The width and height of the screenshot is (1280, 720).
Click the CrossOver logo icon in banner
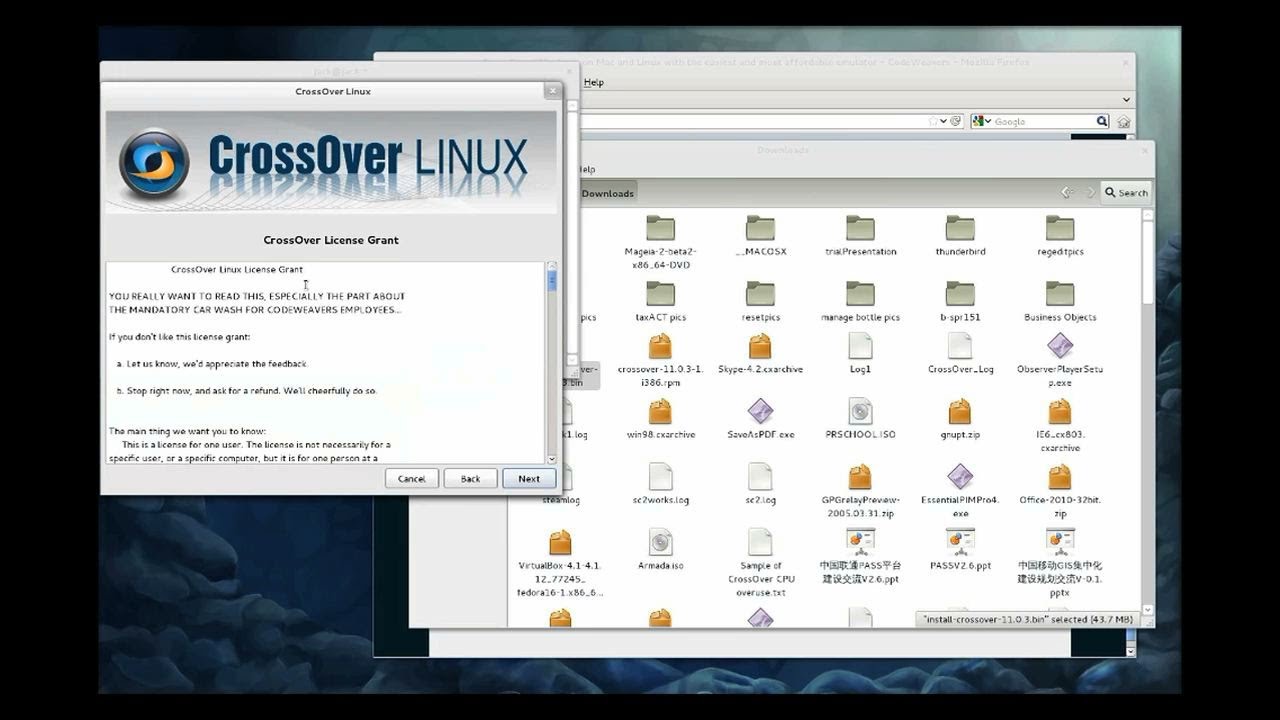[x=154, y=162]
